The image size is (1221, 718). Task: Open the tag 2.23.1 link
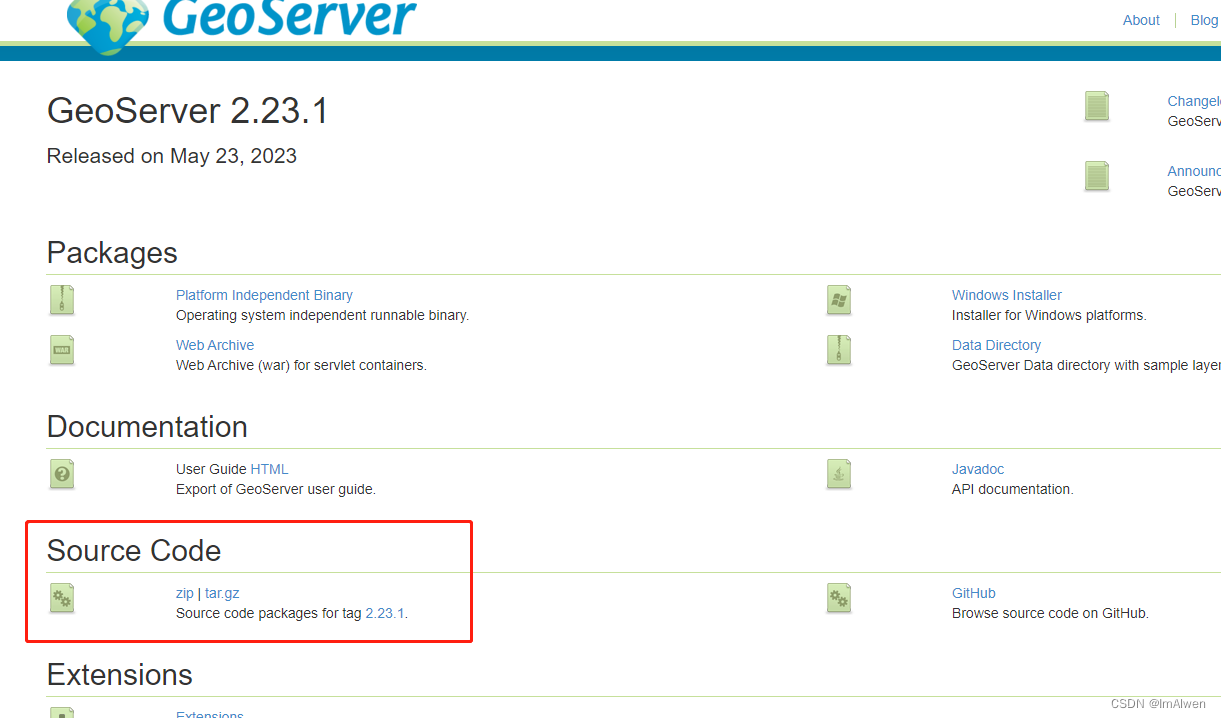385,612
